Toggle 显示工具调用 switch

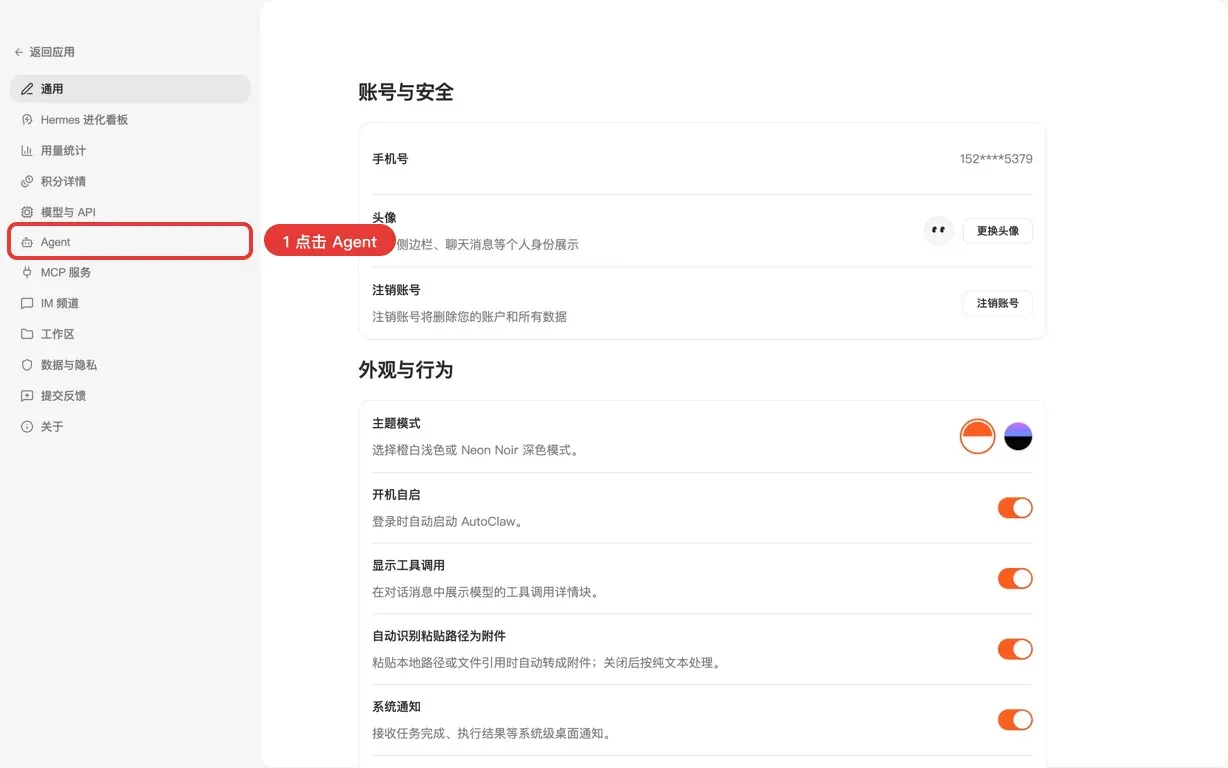[1015, 578]
